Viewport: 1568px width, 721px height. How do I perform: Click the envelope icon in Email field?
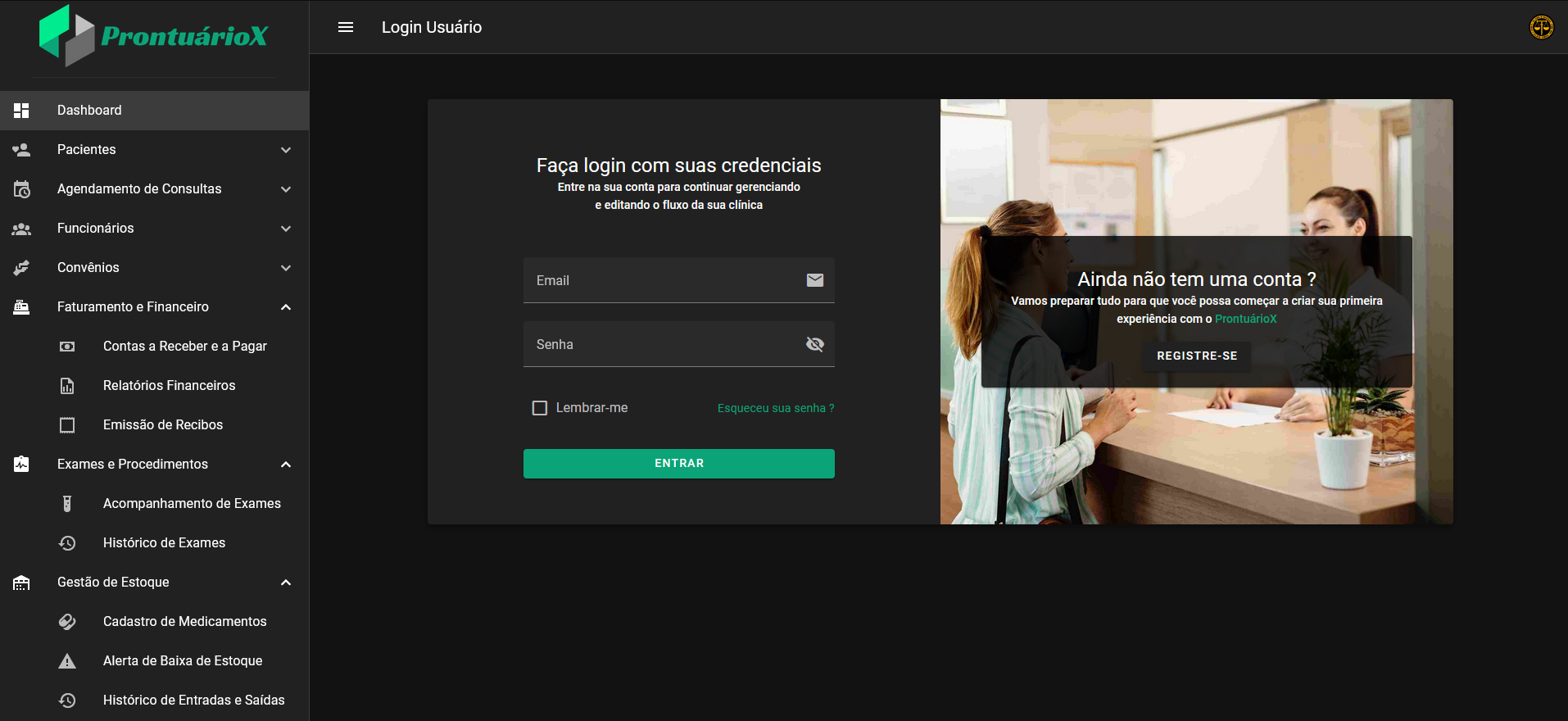point(814,280)
